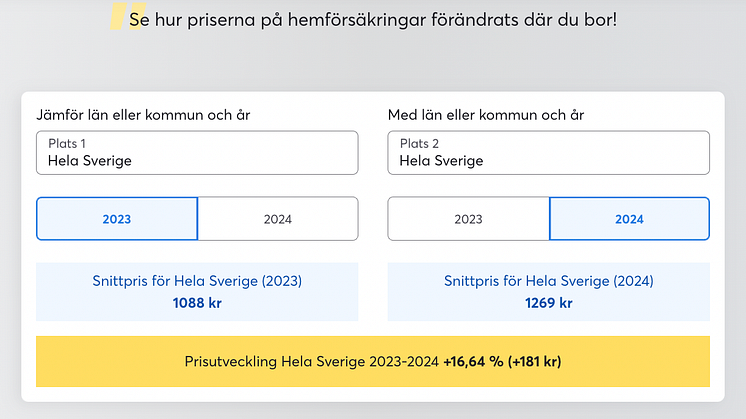Viewport: 746px width, 419px height.
Task: Open the Plats 1 location selector
Action: point(197,152)
